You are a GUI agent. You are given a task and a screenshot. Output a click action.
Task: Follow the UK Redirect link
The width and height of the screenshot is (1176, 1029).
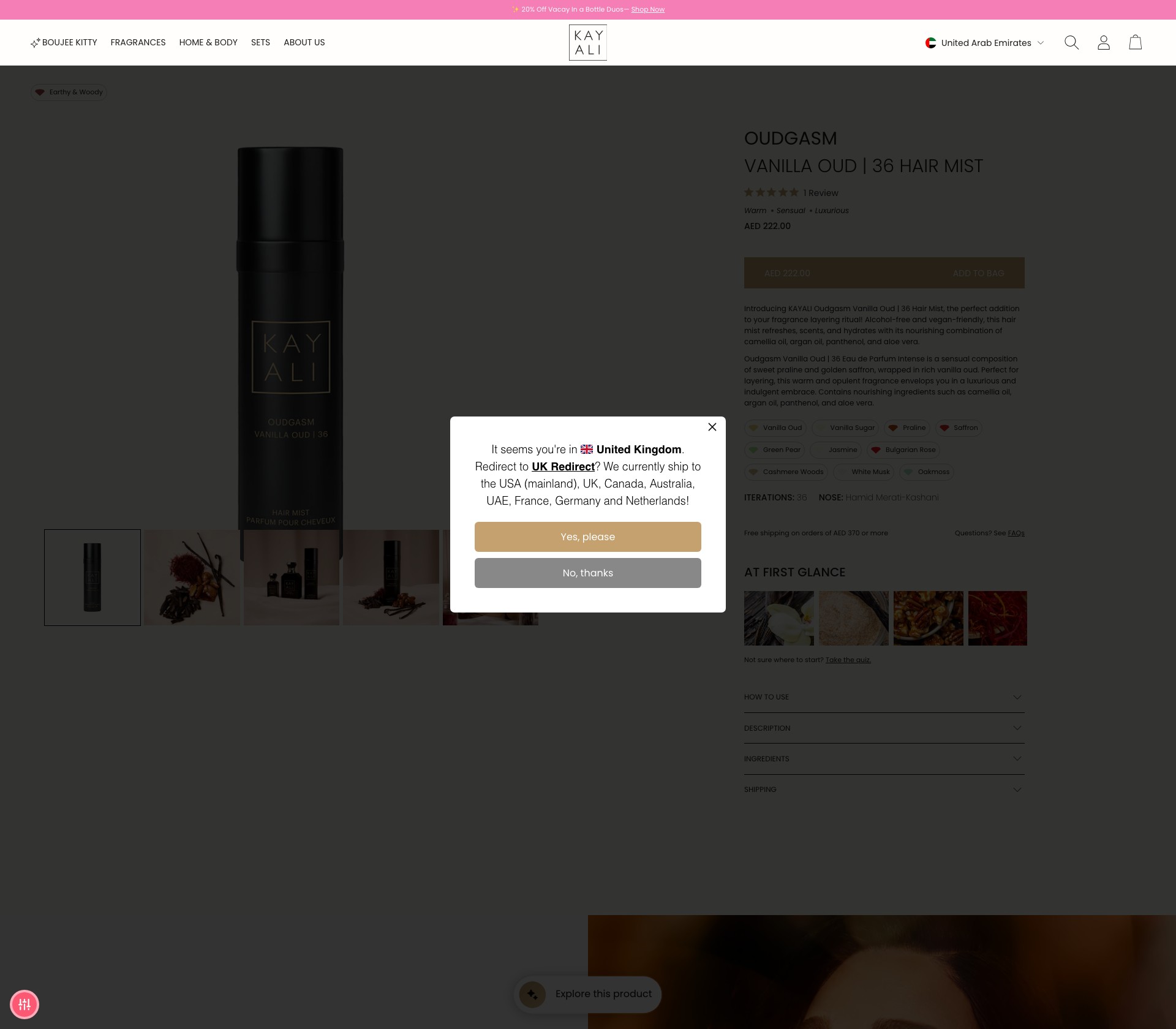[563, 466]
